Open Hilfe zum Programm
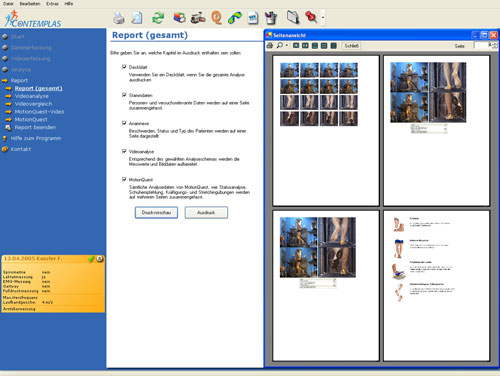 [x=36, y=138]
